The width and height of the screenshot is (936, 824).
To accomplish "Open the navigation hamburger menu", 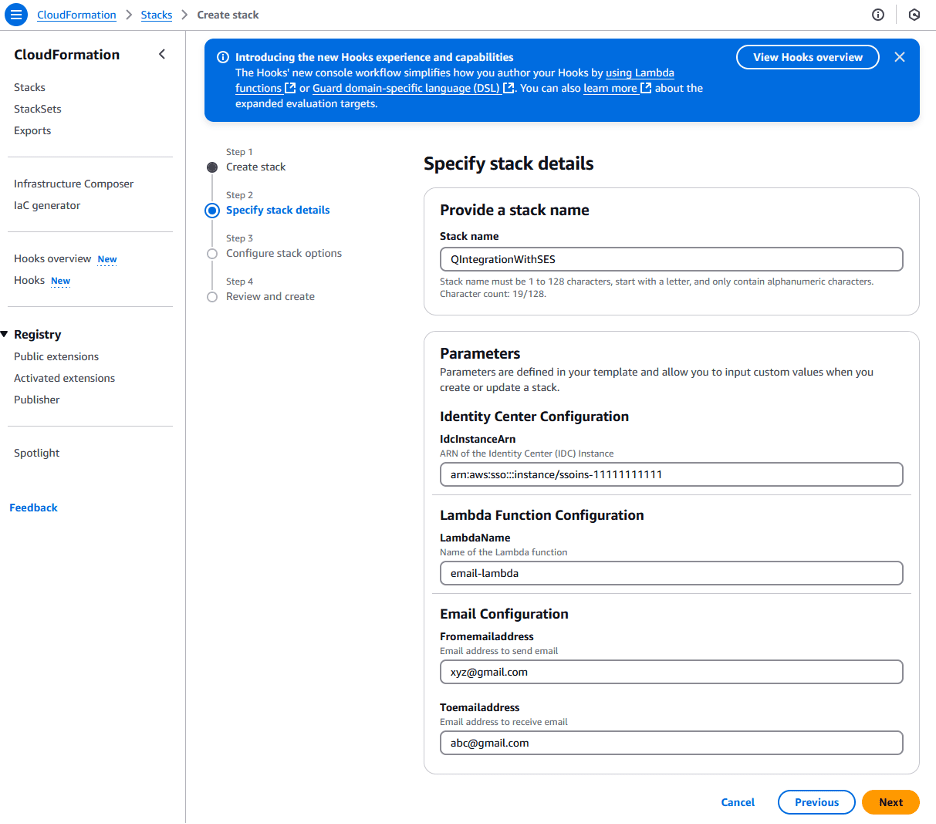I will [x=14, y=14].
